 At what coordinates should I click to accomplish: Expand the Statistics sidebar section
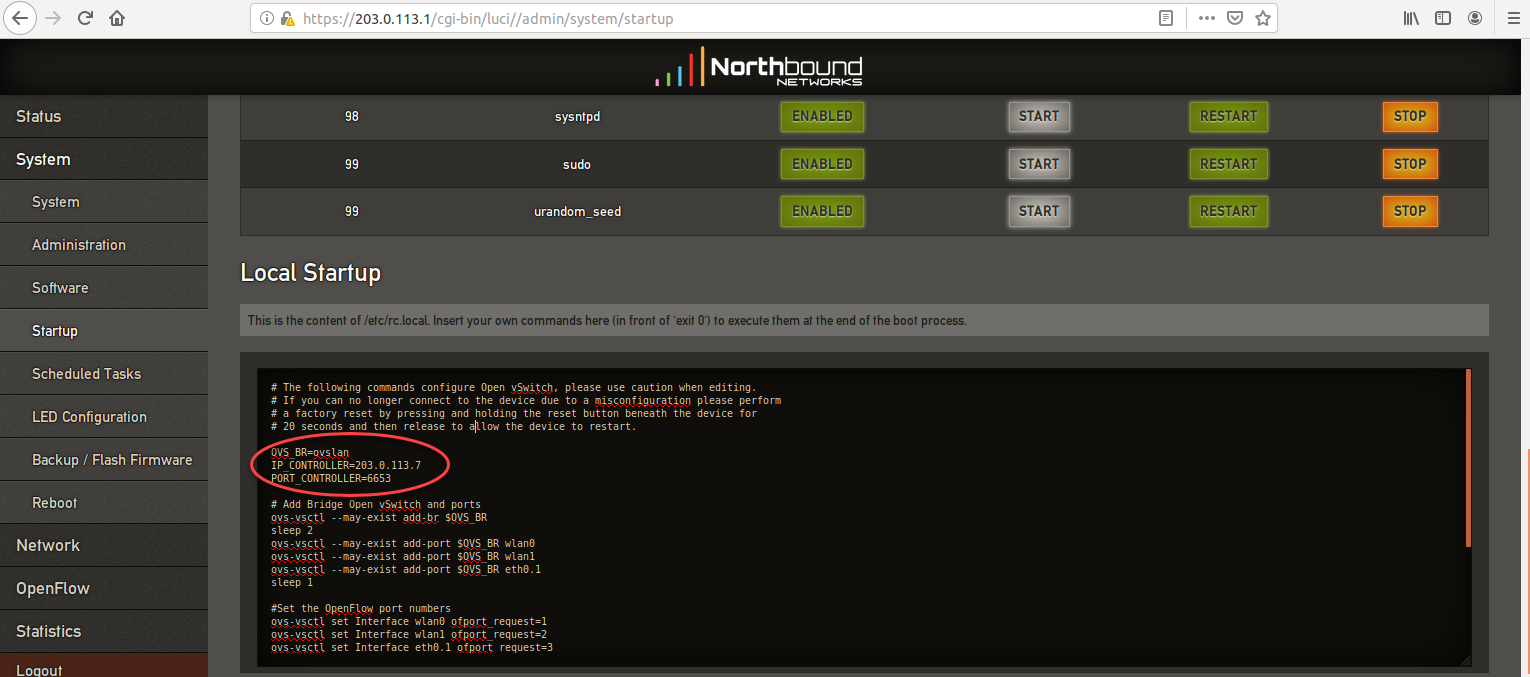(104, 631)
